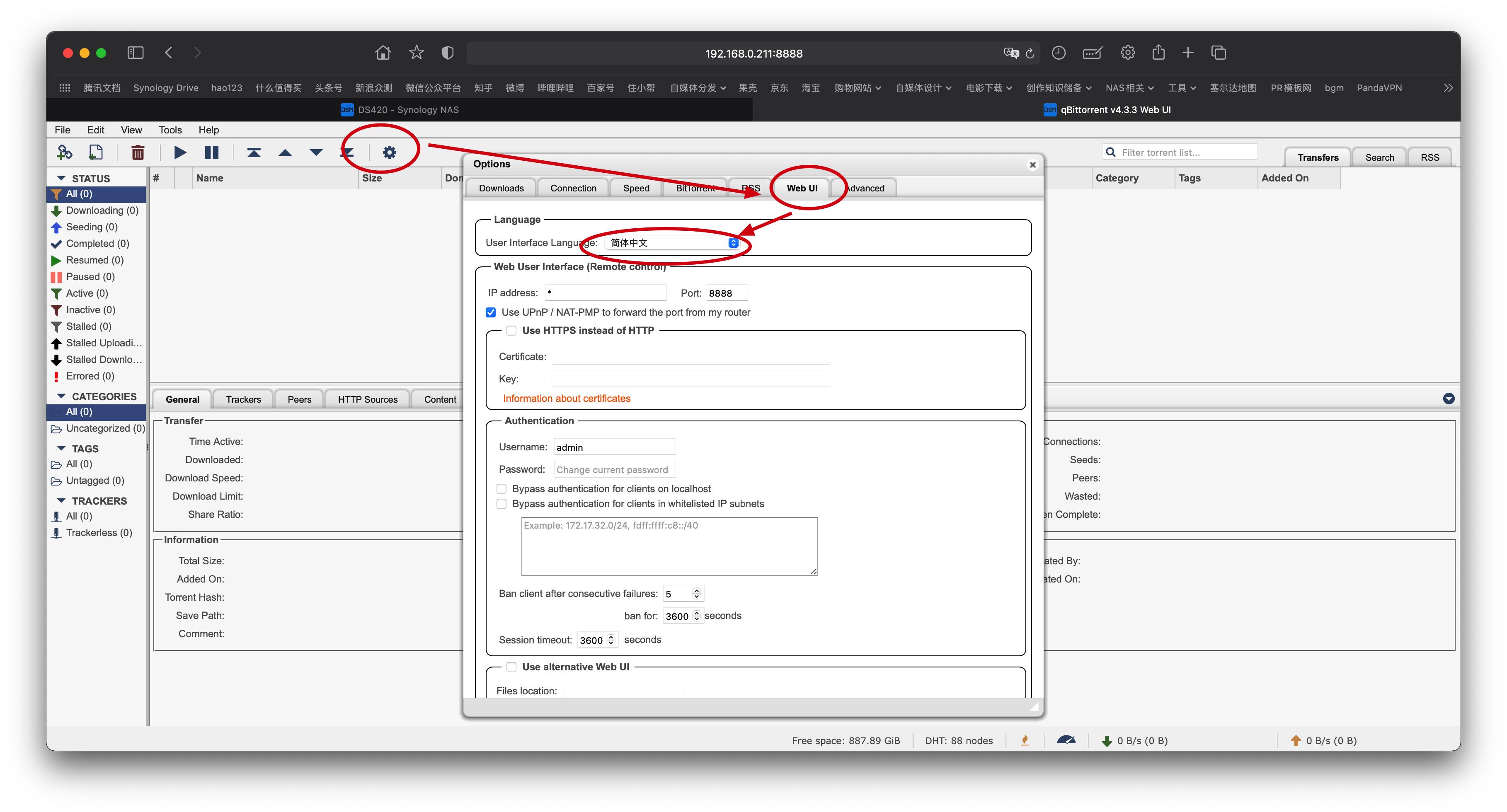
Task: Collapse the STATUS section in sidebar
Action: 61,178
